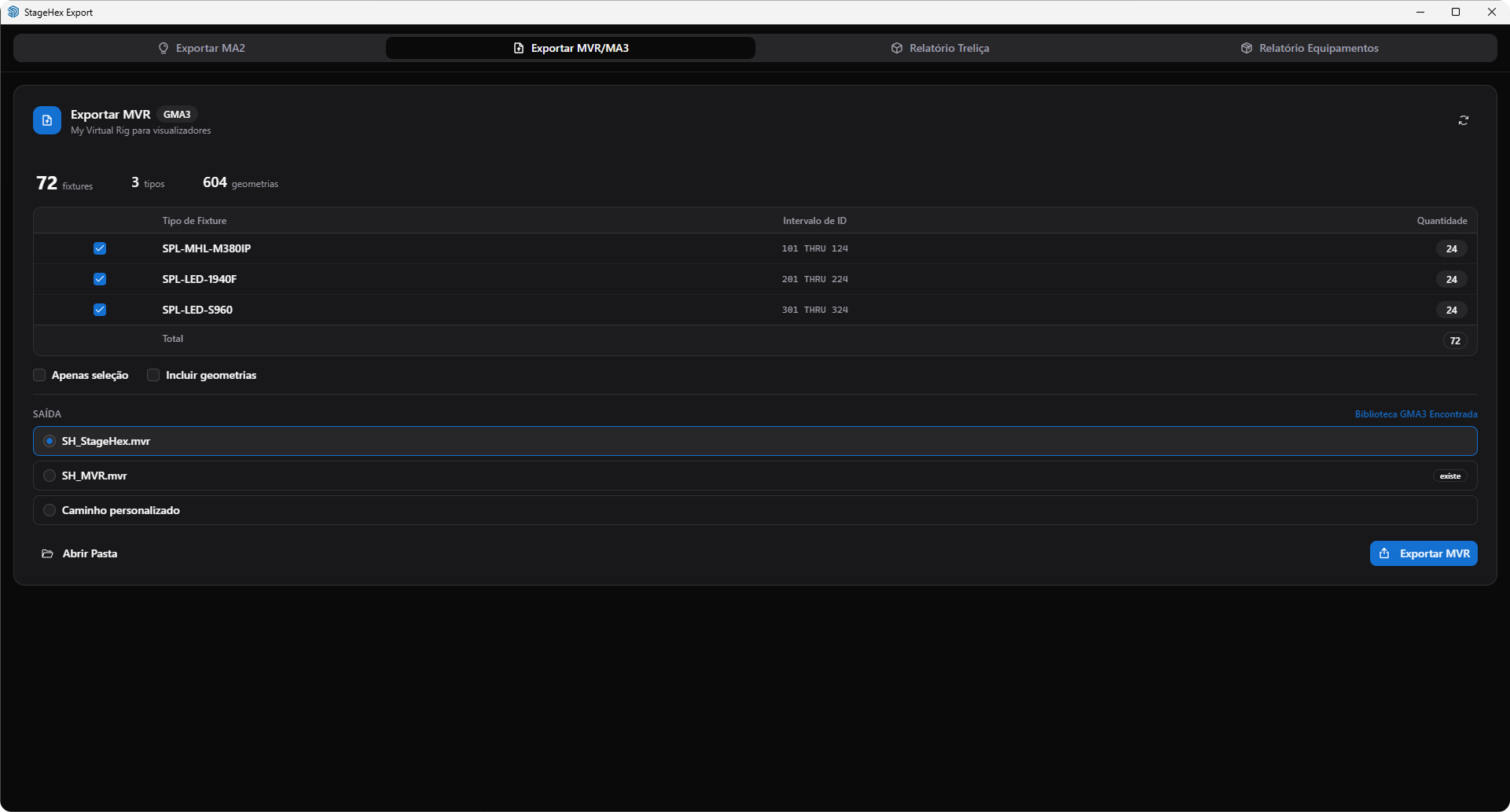Click the refresh icon in Exportar MVR panel
The width and height of the screenshot is (1510, 812).
click(x=1463, y=120)
